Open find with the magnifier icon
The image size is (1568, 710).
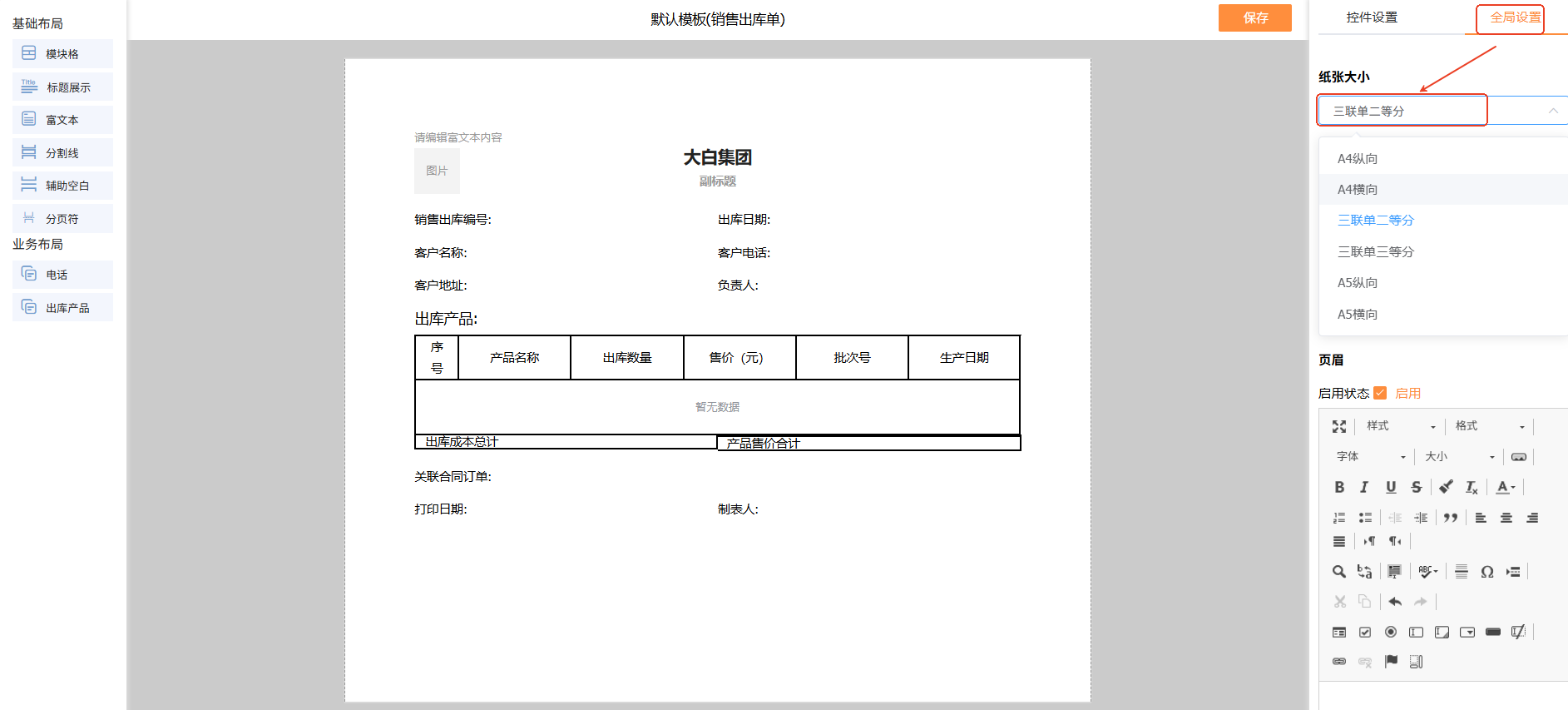[x=1338, y=572]
